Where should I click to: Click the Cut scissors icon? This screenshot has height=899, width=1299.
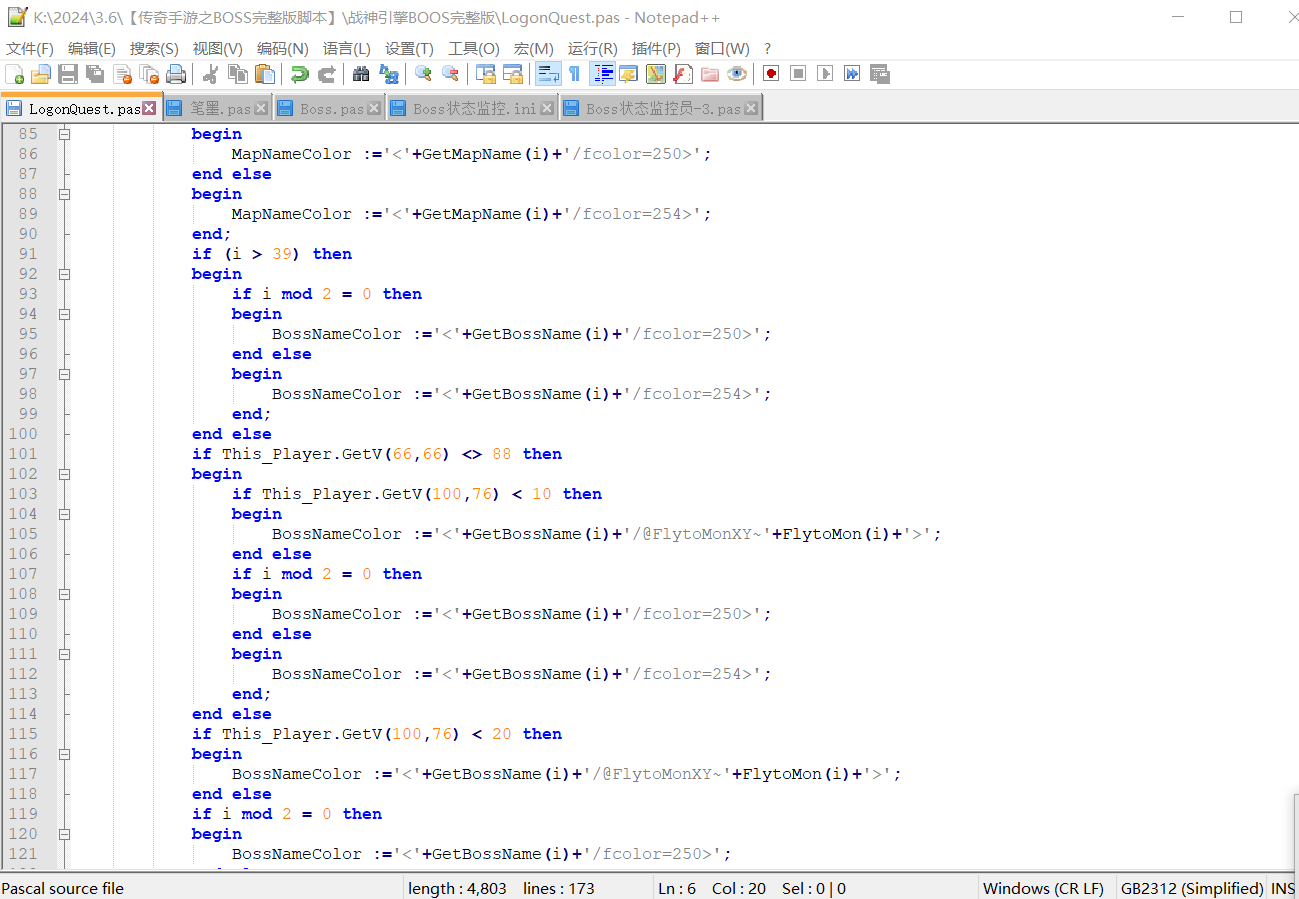(x=210, y=74)
